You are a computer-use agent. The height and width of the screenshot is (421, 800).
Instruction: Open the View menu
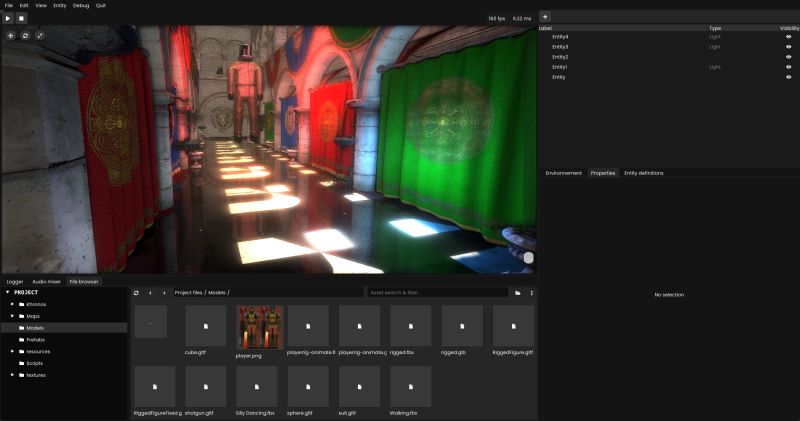coord(41,6)
